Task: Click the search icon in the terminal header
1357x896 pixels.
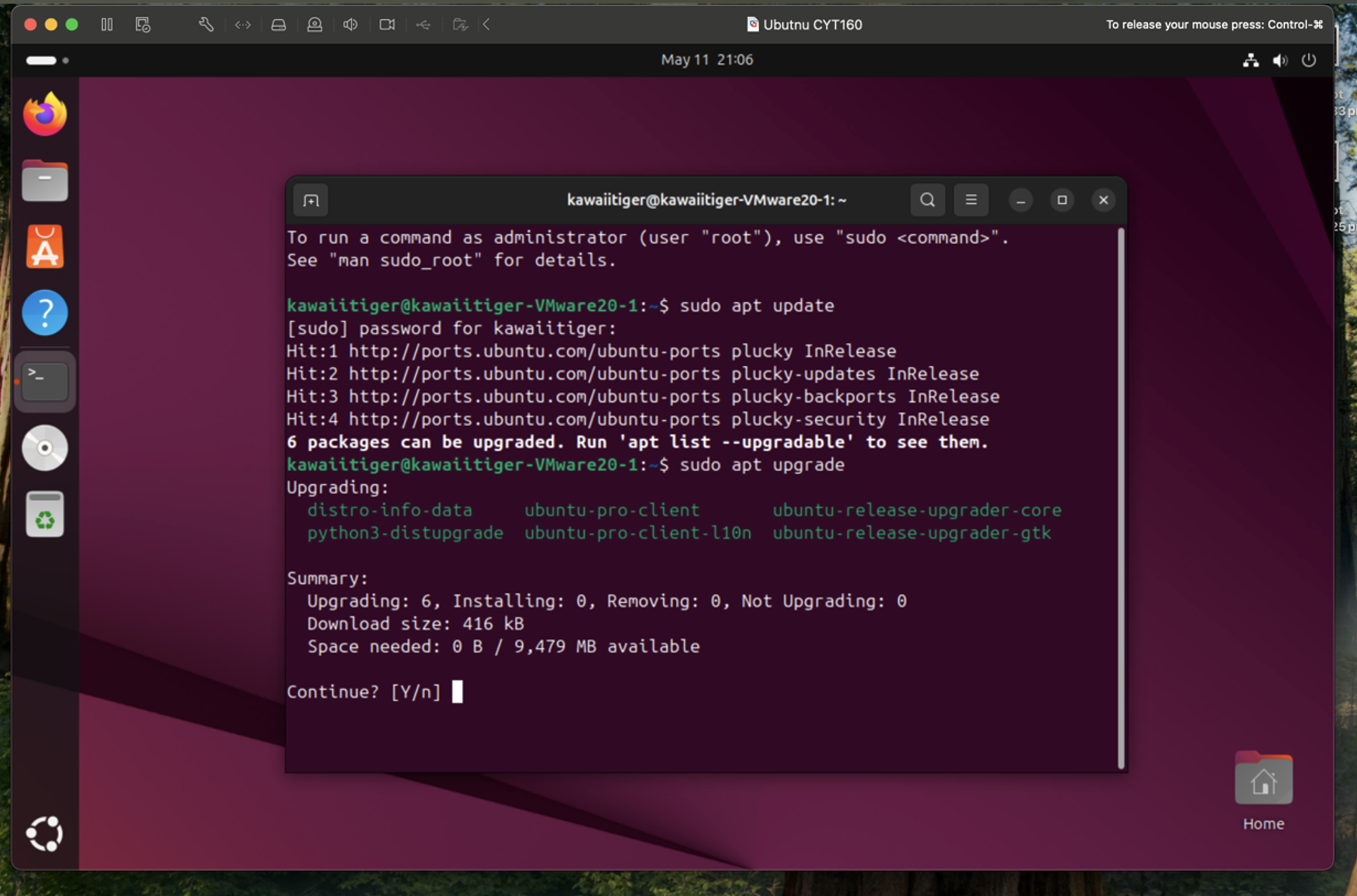Action: [927, 200]
